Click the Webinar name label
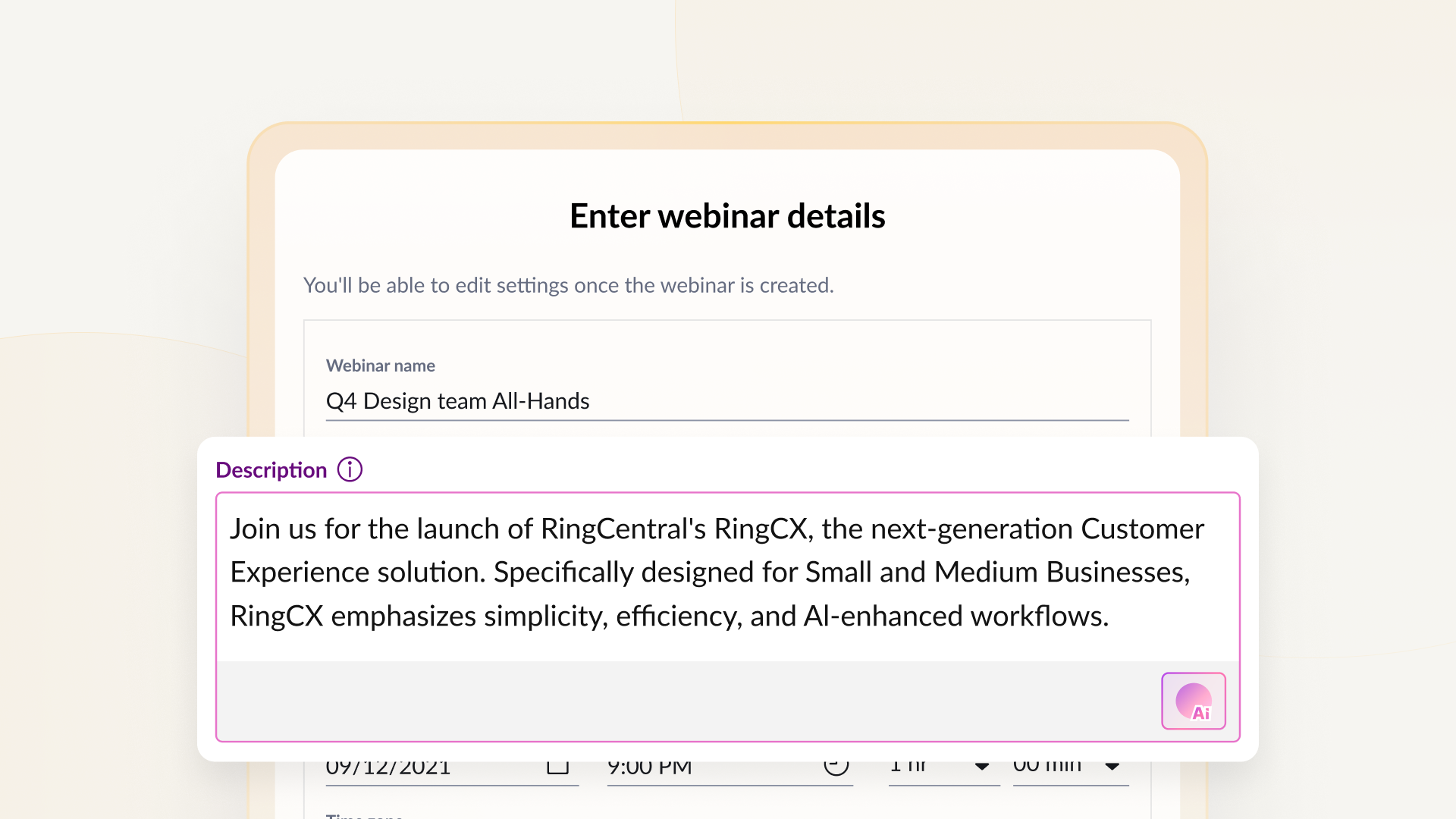The height and width of the screenshot is (819, 1456). (380, 366)
